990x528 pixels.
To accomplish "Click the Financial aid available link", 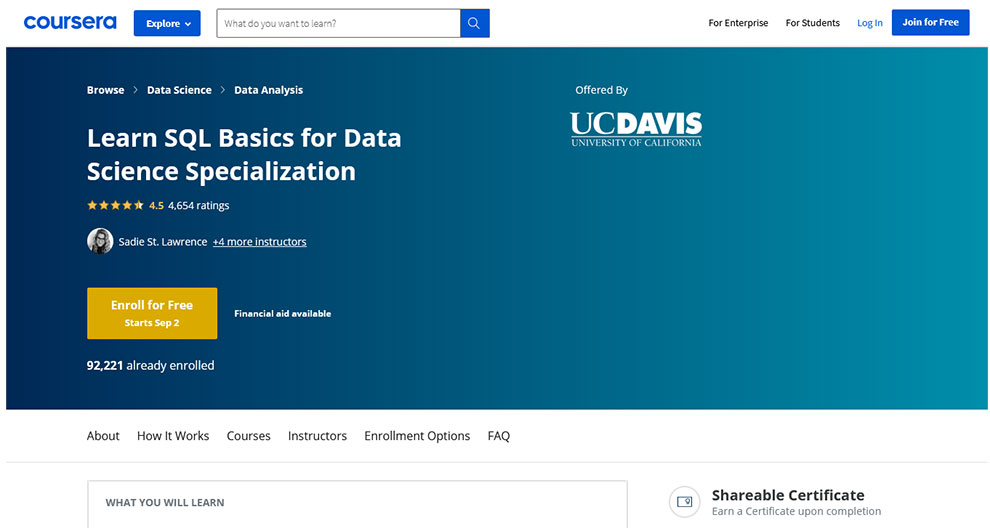I will point(282,313).
